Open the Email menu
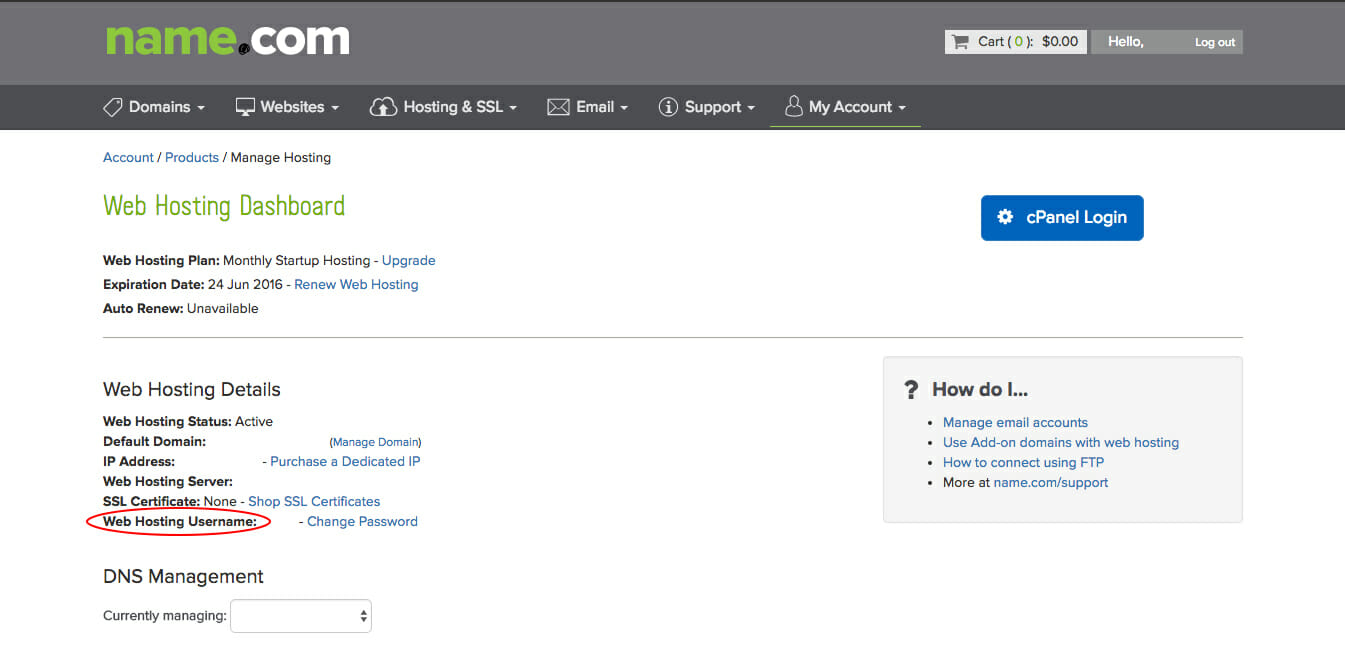 588,107
